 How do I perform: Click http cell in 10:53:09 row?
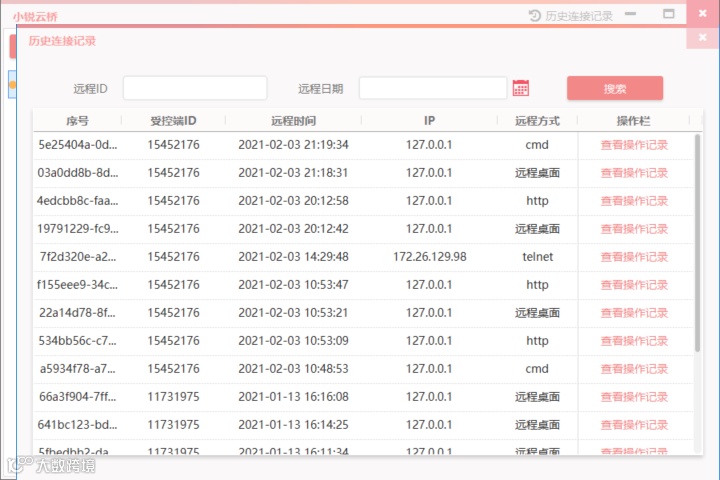(x=537, y=341)
